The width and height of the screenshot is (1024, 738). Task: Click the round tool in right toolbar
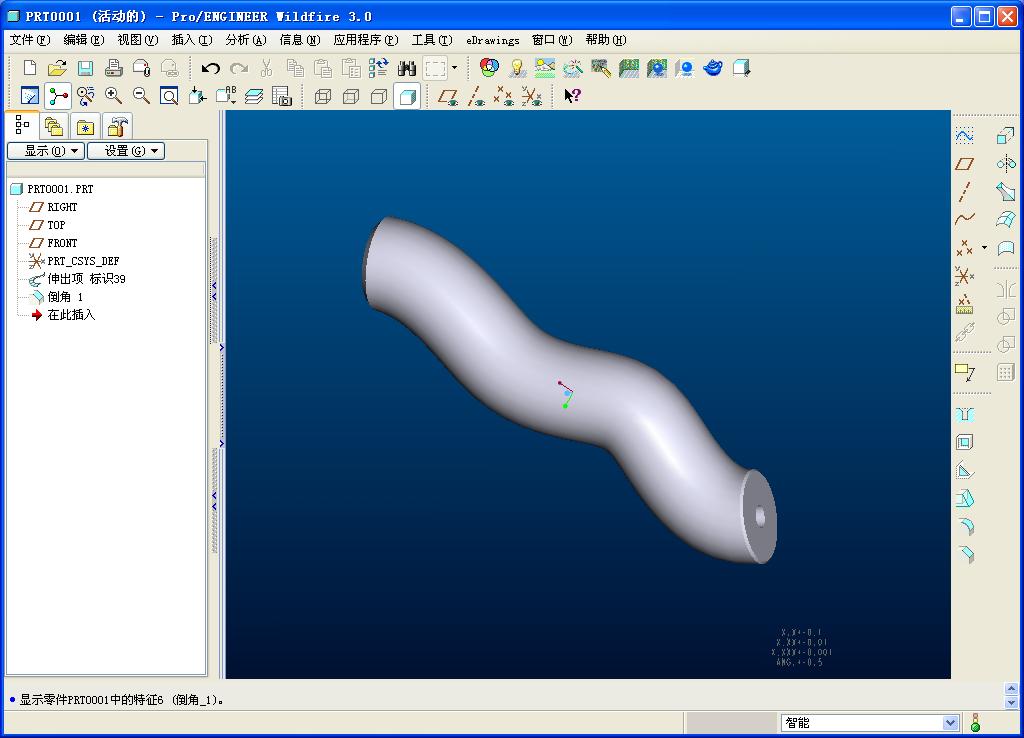pos(965,526)
